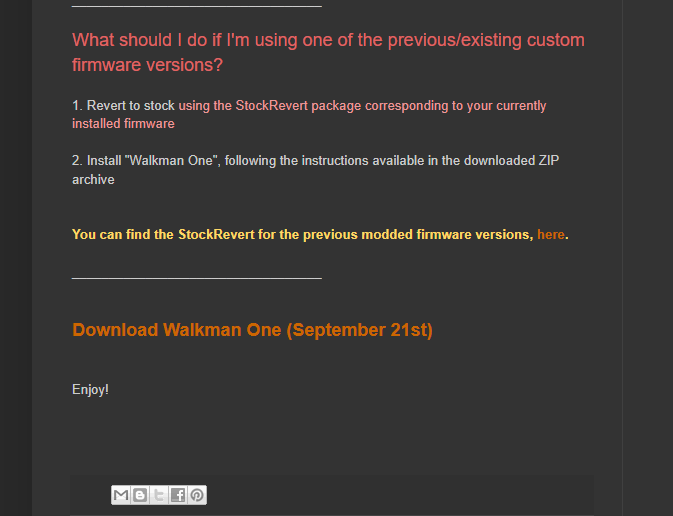The height and width of the screenshot is (516, 673).
Task: Click the 'installed firmware' link text
Action: 123,124
